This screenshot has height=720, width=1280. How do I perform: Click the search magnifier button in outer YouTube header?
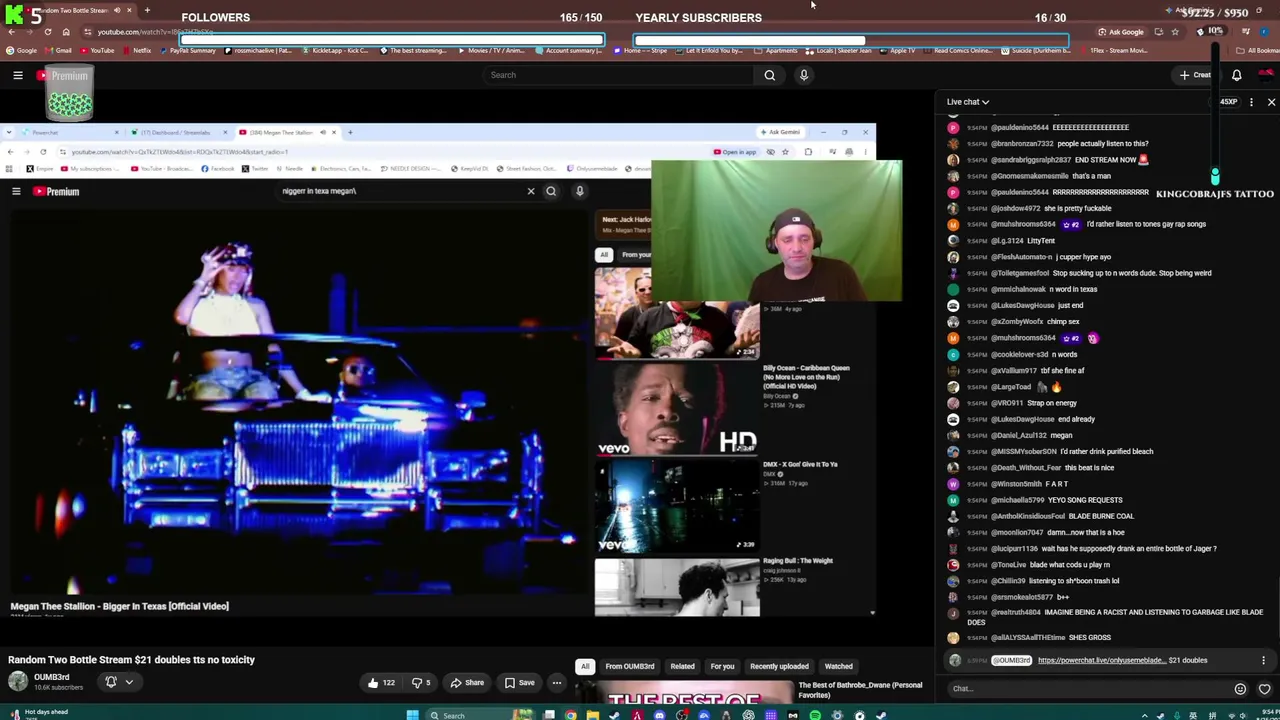point(769,75)
